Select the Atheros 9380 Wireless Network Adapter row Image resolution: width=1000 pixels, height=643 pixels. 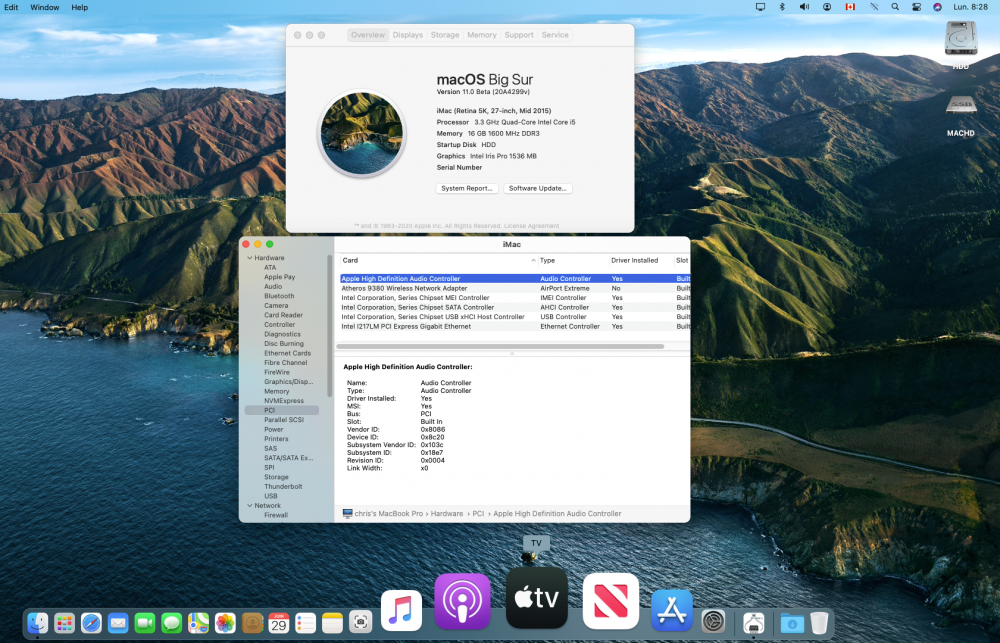point(515,288)
